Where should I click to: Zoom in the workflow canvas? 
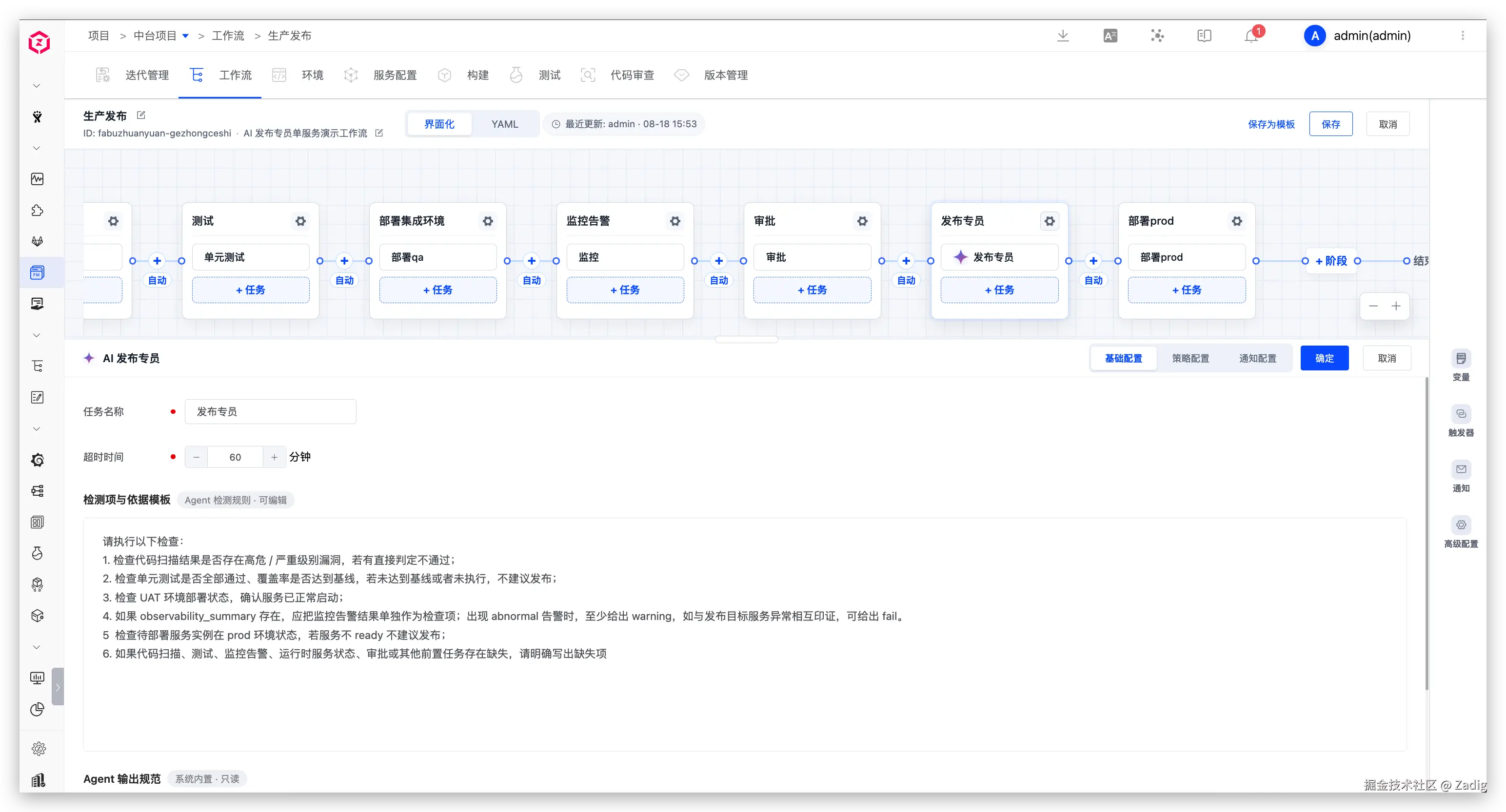(x=1396, y=306)
